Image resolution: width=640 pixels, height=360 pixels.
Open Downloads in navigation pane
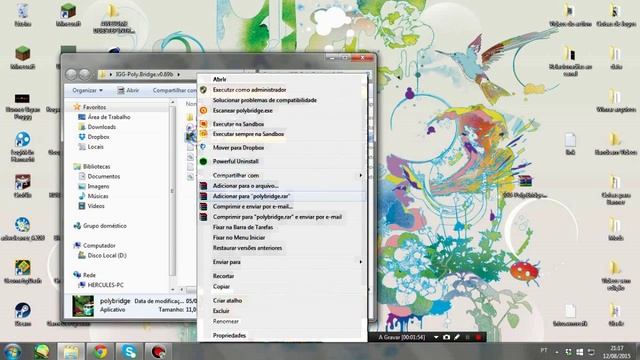[102, 127]
